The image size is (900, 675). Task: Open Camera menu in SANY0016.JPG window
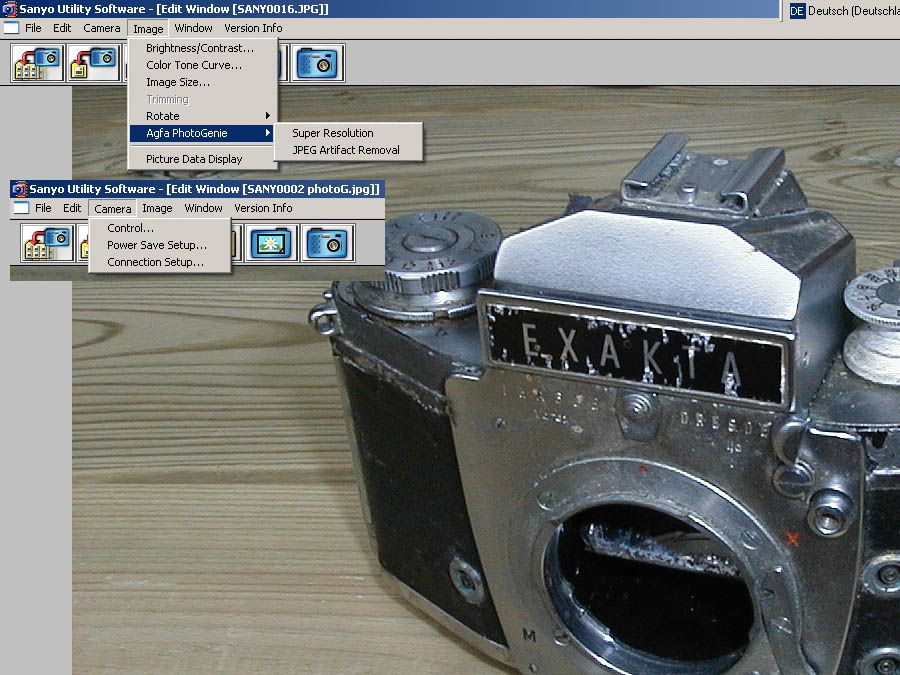102,28
